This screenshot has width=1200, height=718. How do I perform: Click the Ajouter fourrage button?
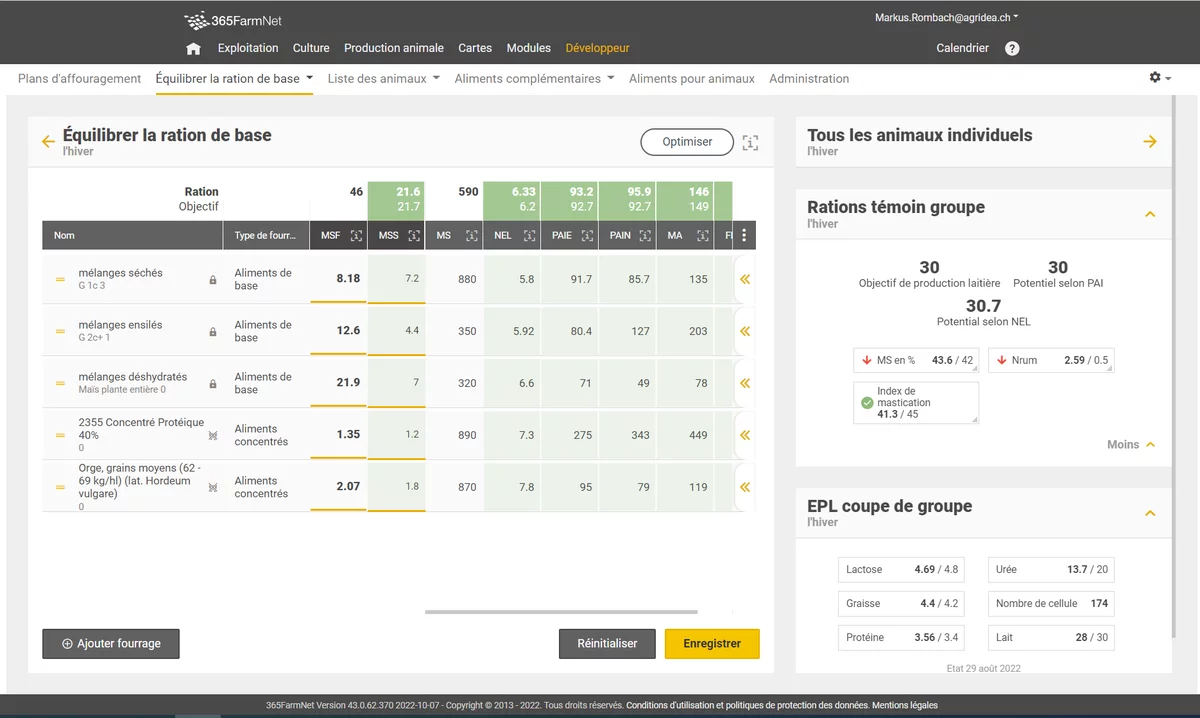[x=110, y=644]
